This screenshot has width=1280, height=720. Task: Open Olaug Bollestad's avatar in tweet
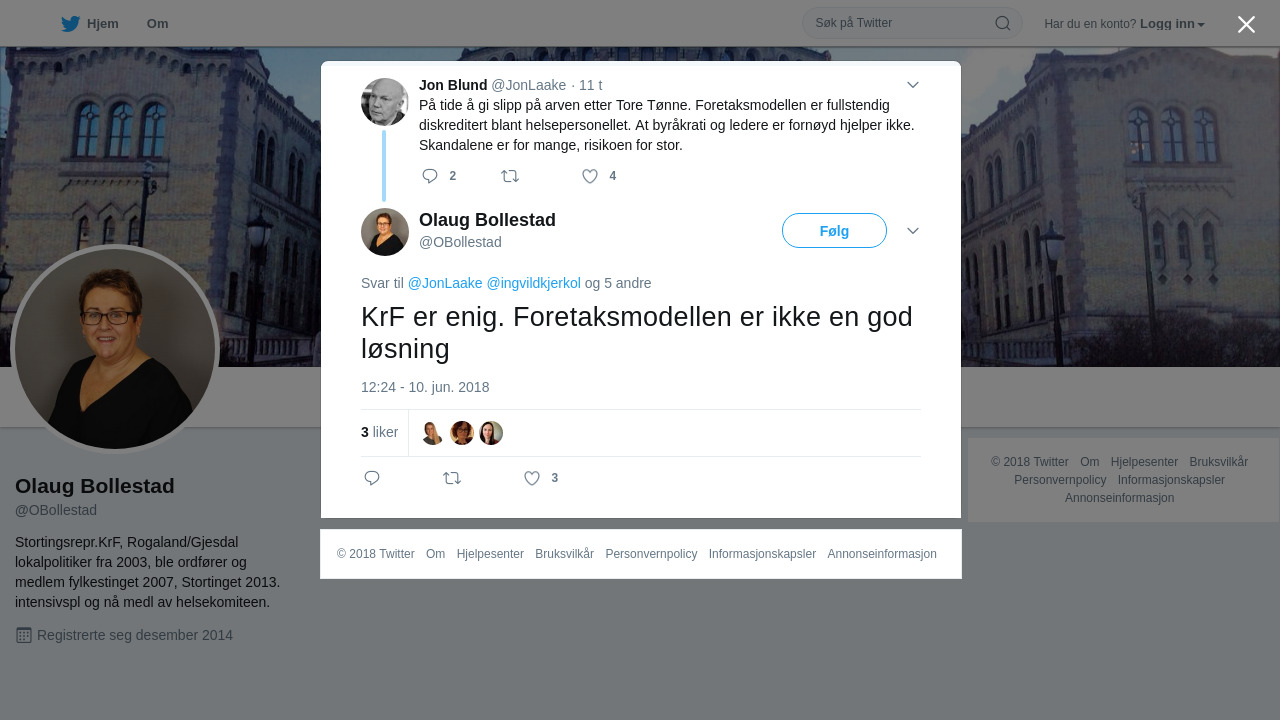pos(385,232)
